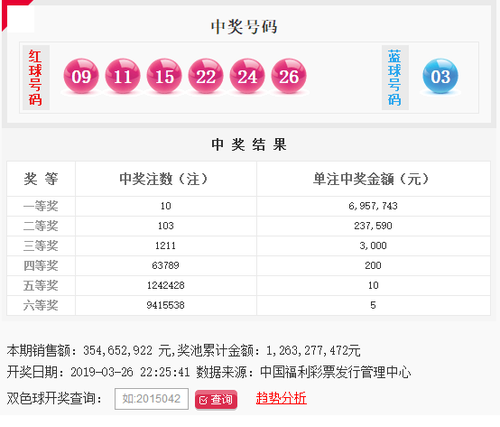Click fifth prize winner count 1242428

pos(166,285)
